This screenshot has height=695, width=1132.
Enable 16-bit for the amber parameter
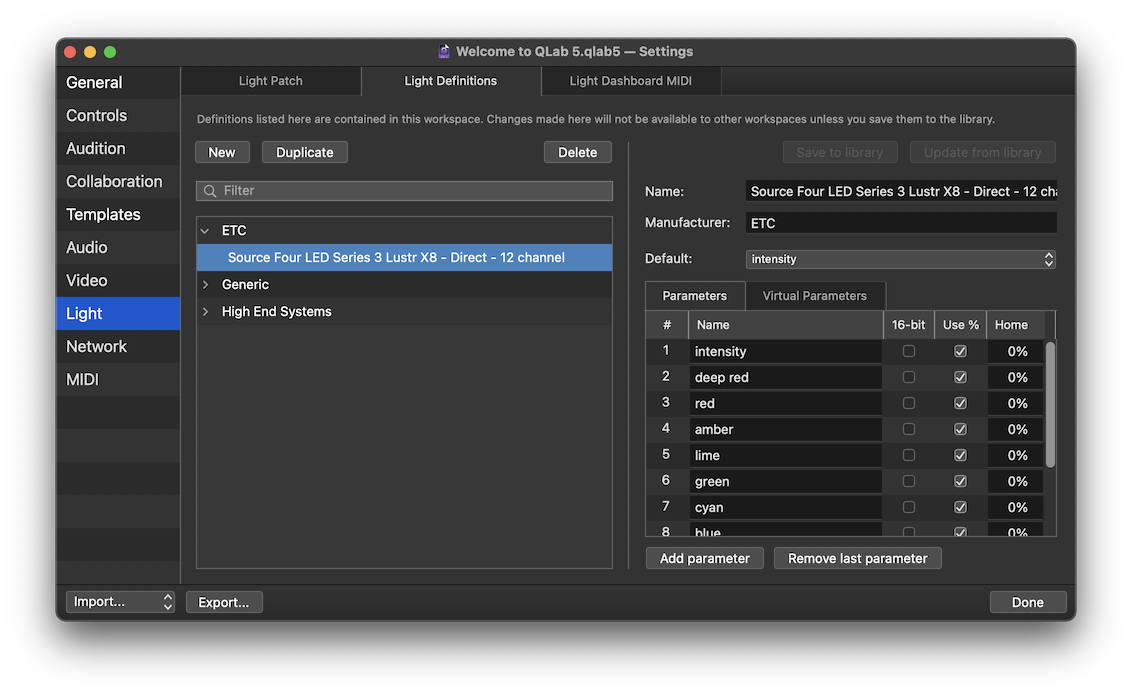coord(908,429)
